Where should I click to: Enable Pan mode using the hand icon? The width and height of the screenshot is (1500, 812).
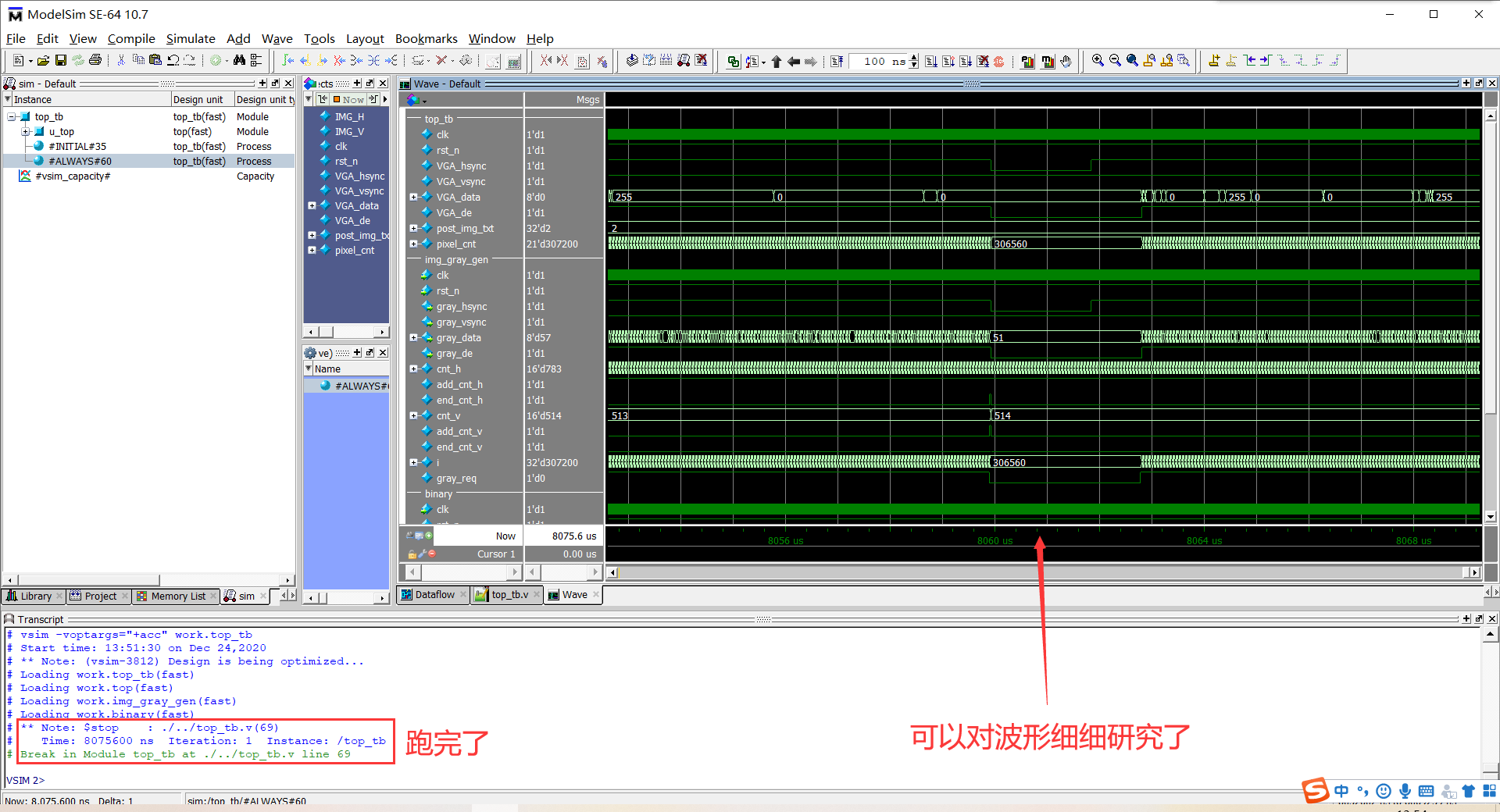coord(1066,61)
